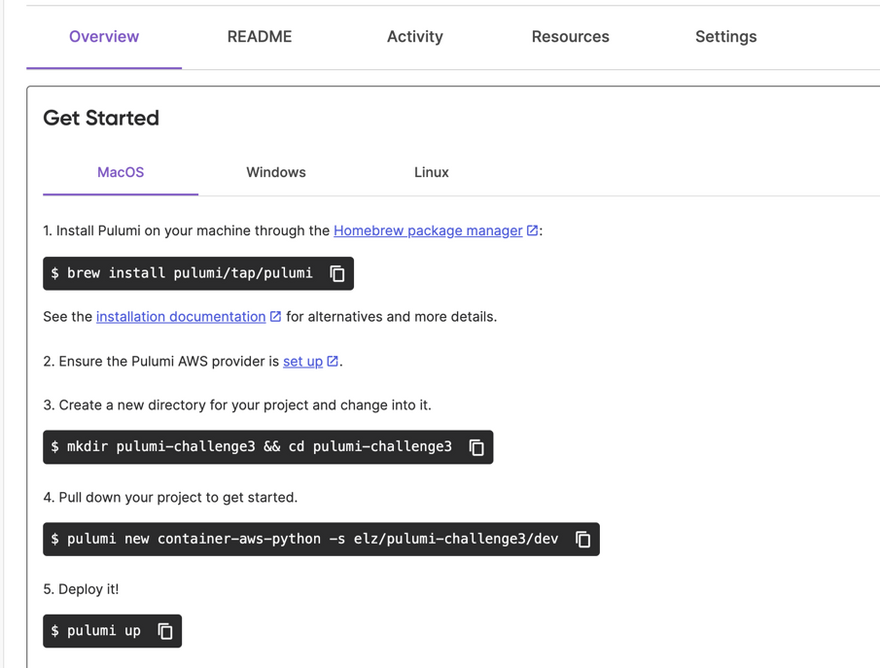Select the Overview tab
This screenshot has height=668, width=880.
click(104, 36)
